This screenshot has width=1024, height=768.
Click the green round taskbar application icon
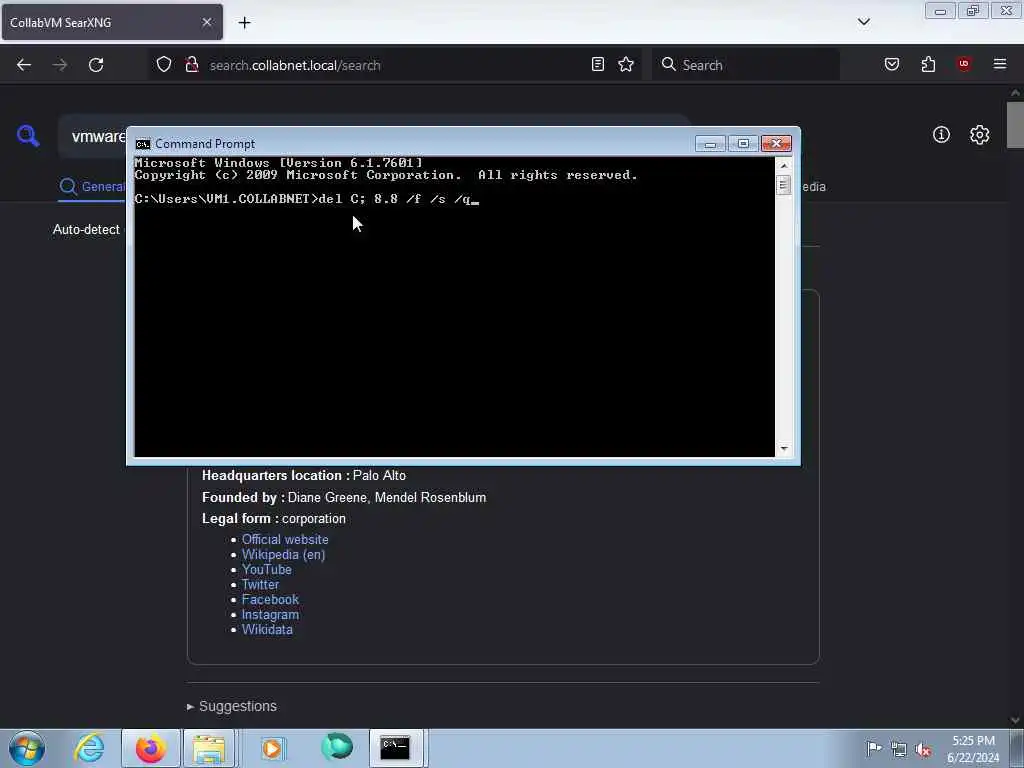(337, 747)
